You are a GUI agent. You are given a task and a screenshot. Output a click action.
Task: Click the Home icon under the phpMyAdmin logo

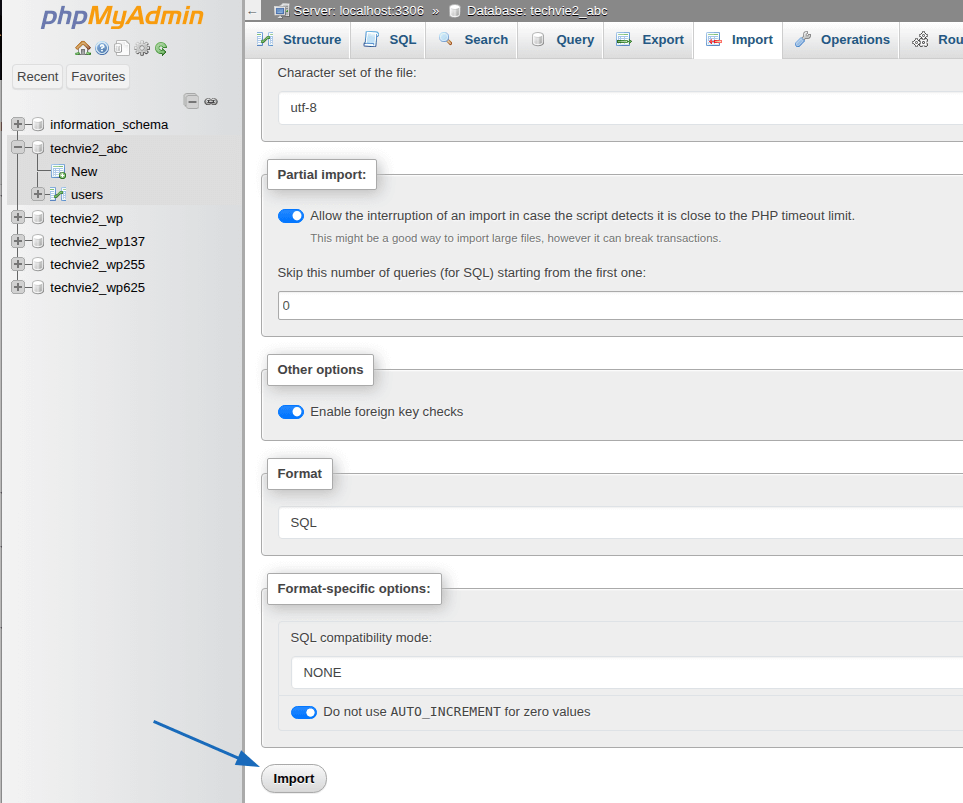click(x=83, y=48)
